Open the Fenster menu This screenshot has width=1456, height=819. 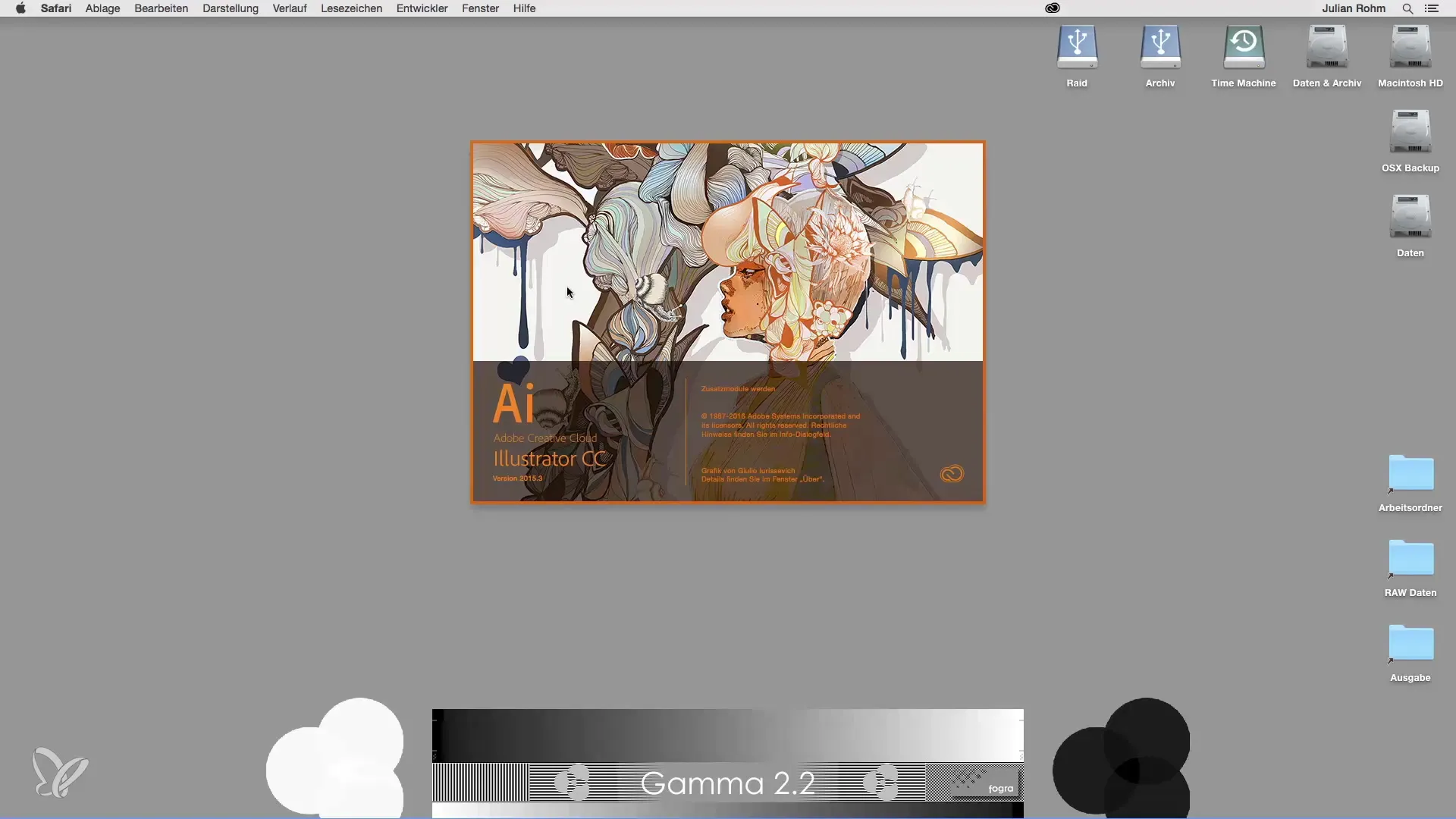coord(481,8)
